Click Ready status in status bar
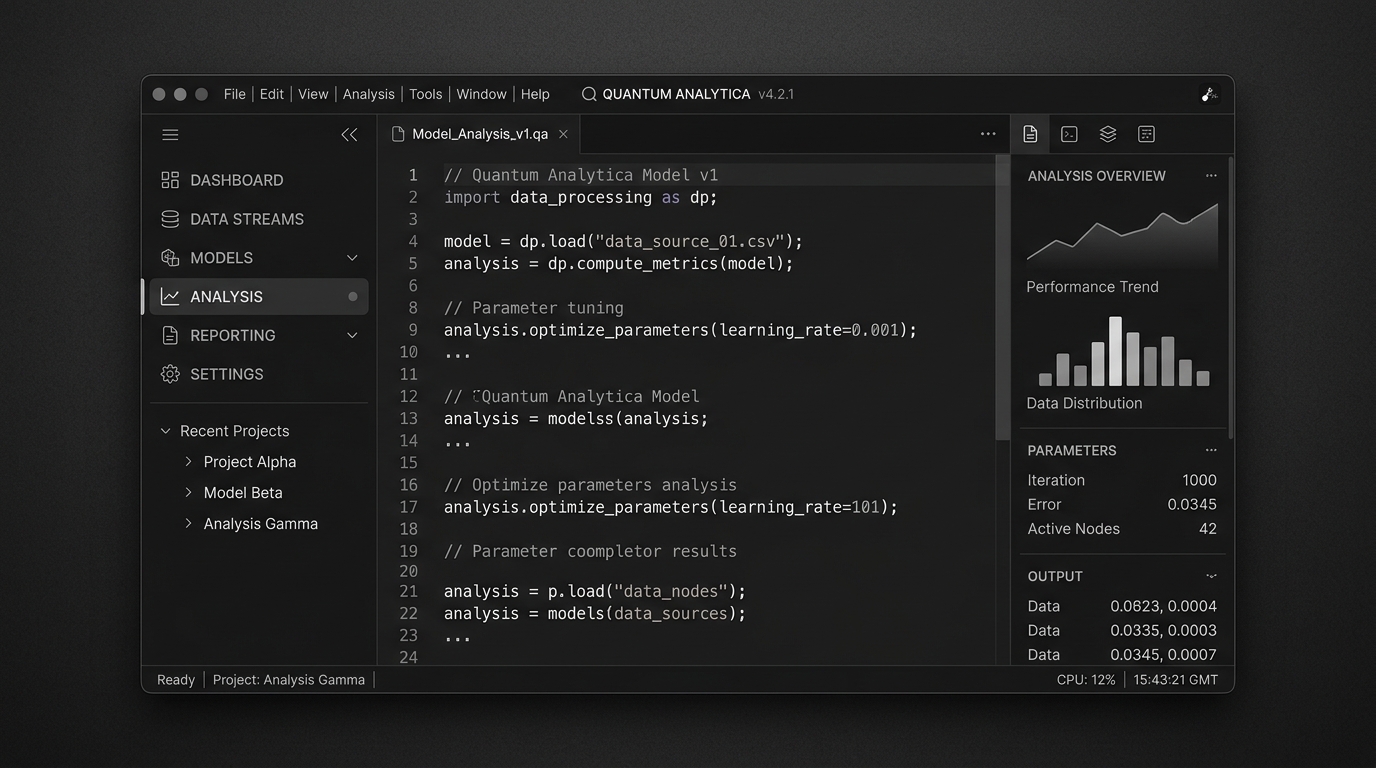 click(x=176, y=680)
